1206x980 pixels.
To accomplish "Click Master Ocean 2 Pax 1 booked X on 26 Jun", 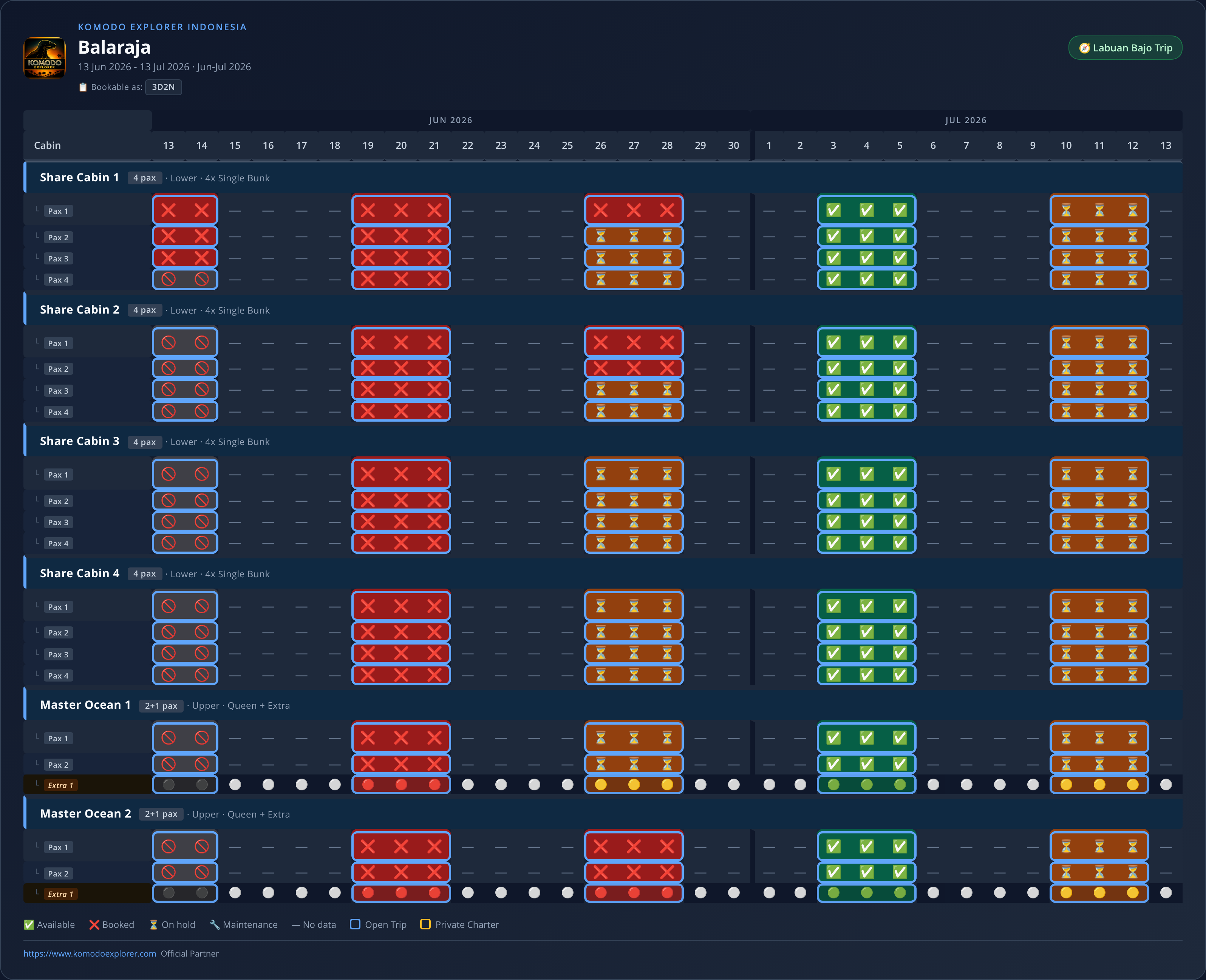I will point(601,846).
